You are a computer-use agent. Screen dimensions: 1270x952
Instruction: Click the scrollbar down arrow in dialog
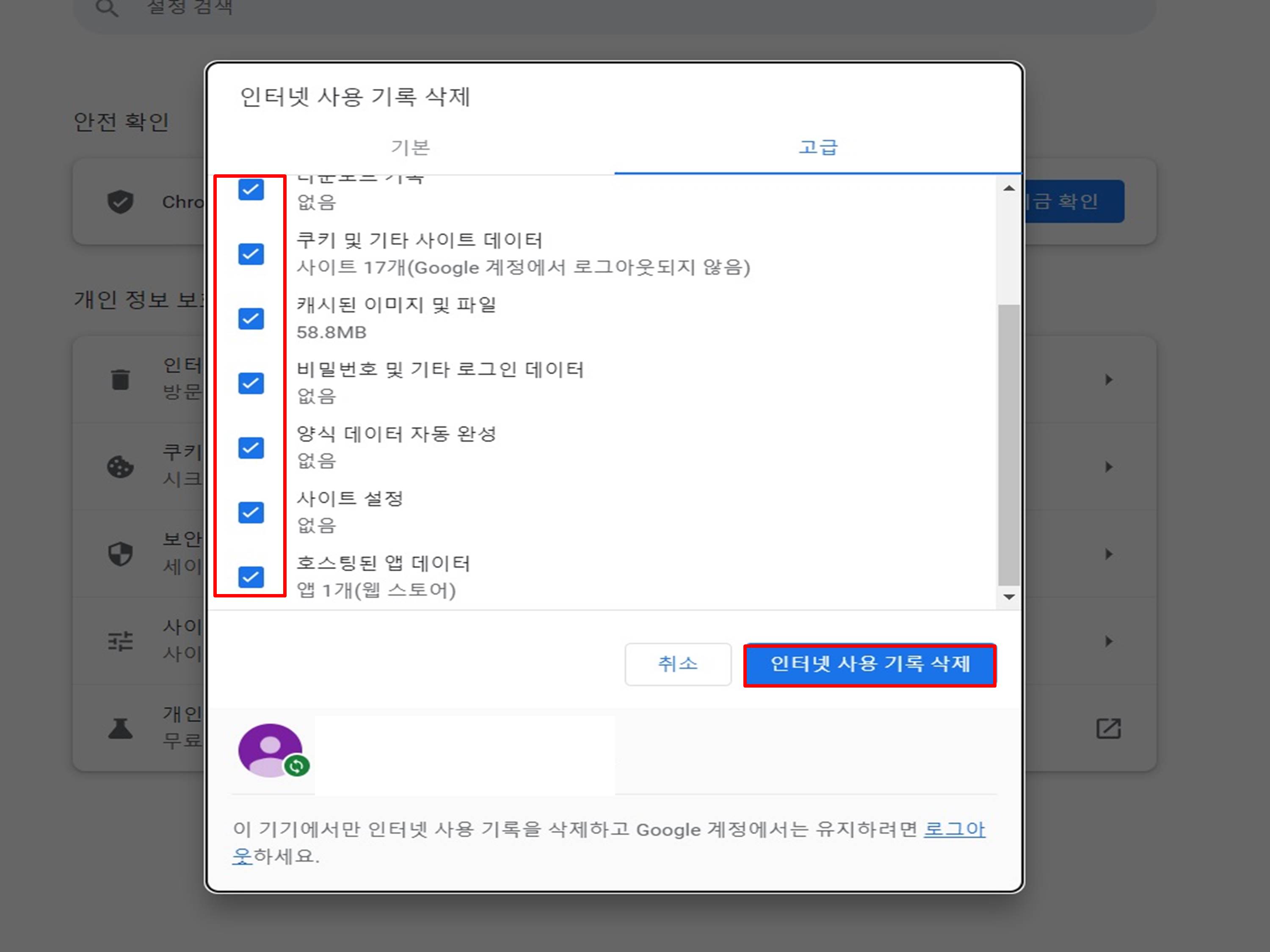click(x=1009, y=597)
